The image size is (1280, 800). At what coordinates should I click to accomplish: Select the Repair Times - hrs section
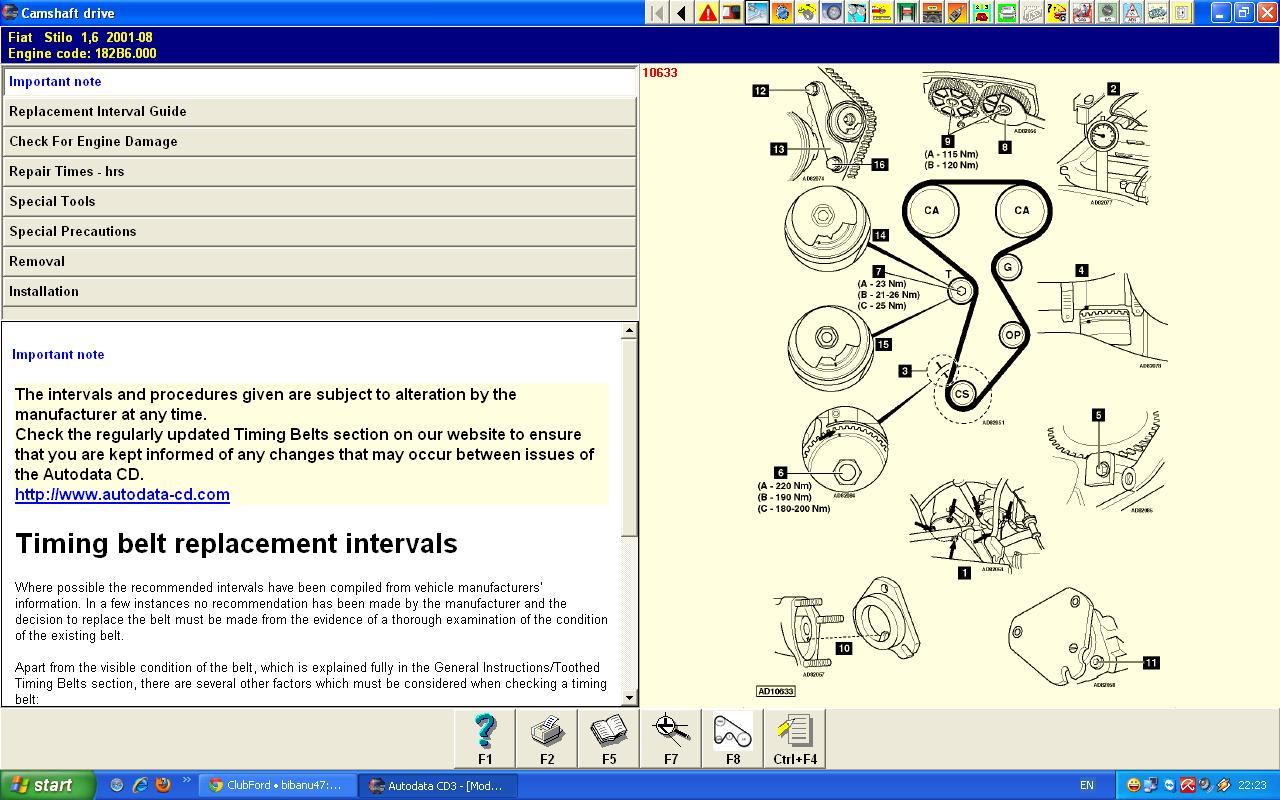pos(319,172)
